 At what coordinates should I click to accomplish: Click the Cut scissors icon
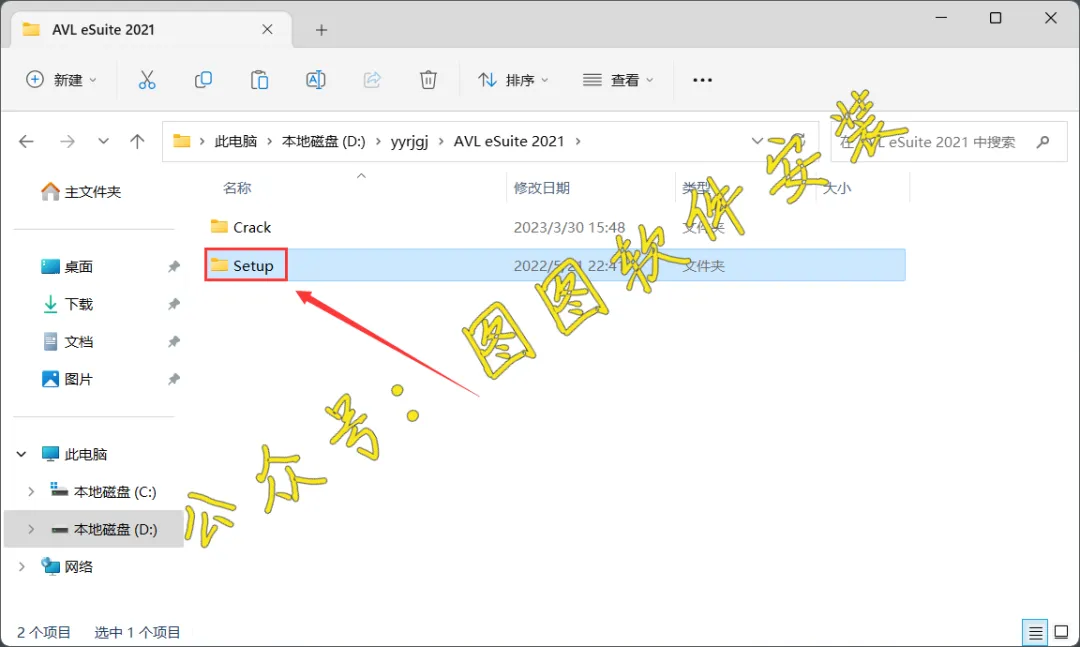point(147,80)
